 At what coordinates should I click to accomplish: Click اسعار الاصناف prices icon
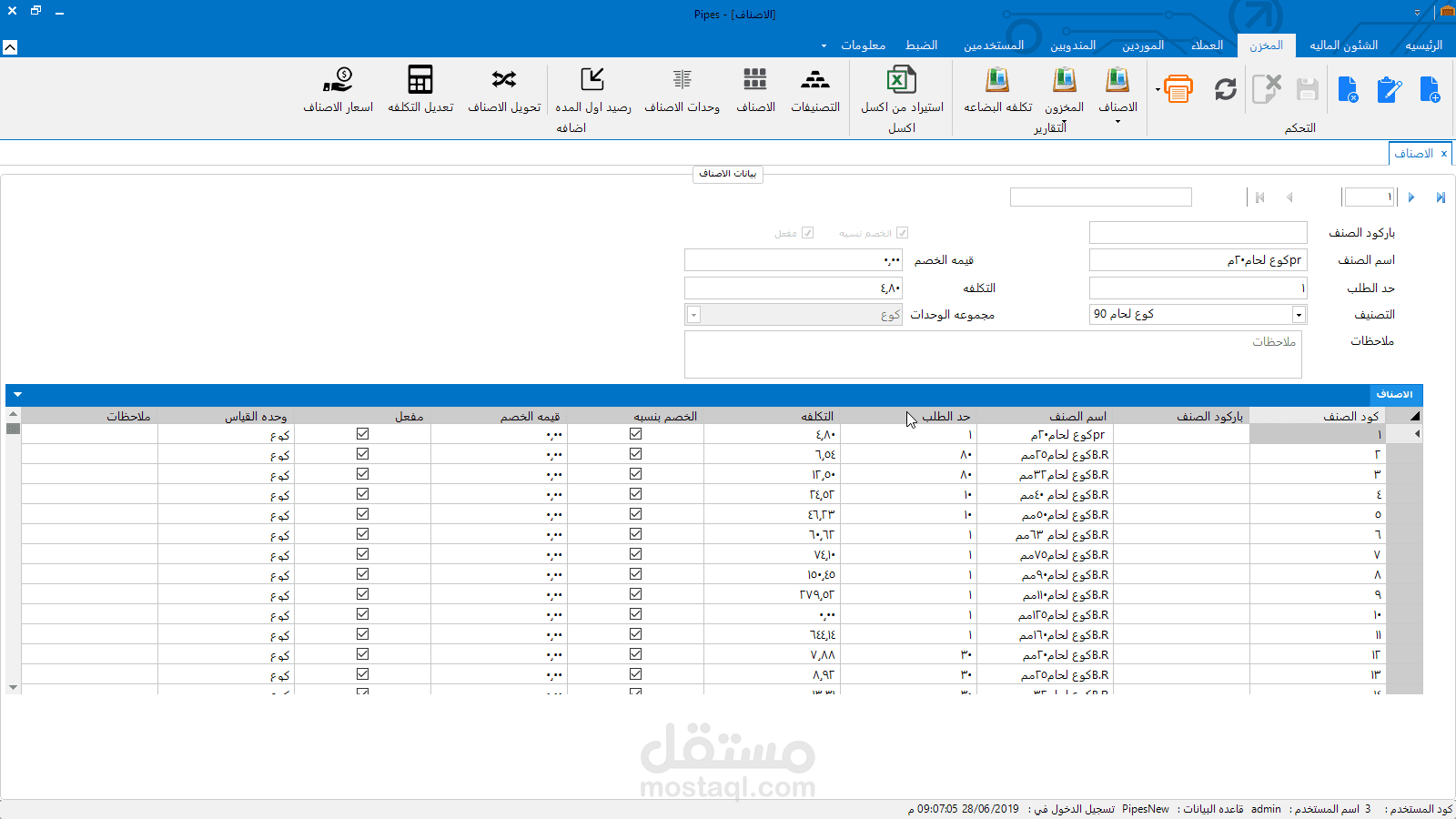[x=339, y=90]
